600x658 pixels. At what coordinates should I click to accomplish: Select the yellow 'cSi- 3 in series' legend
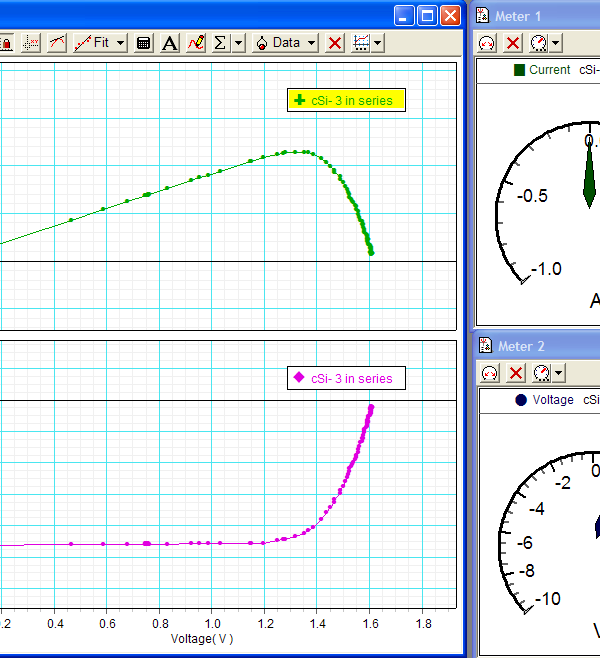[346, 100]
